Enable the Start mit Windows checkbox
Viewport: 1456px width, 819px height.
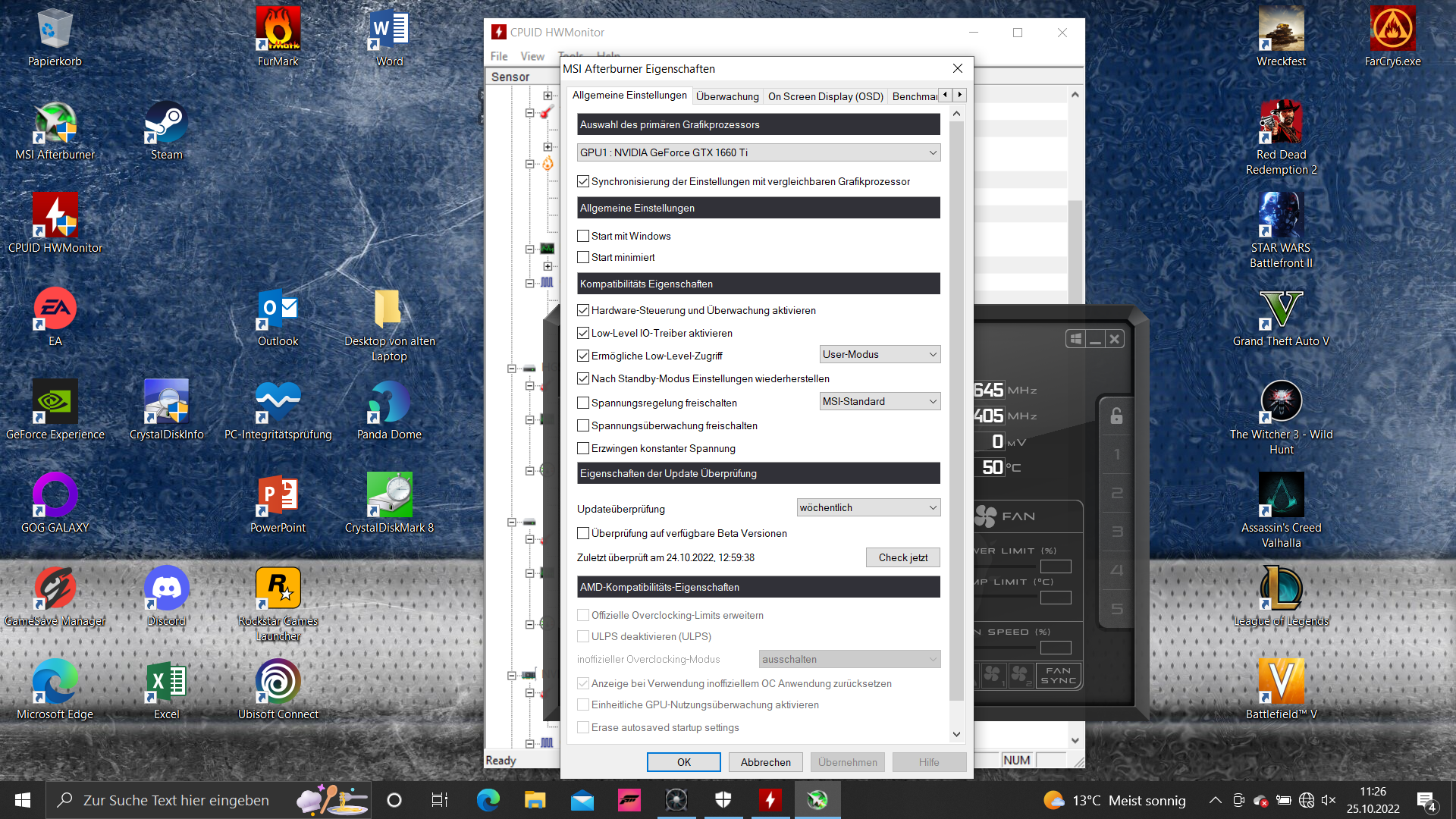click(x=583, y=236)
